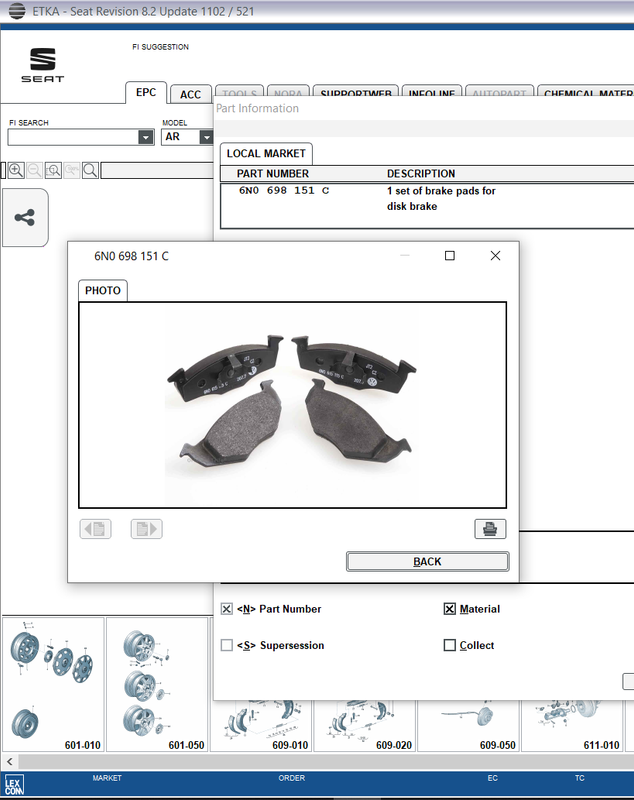Click the '1 set of brake pads' description
634x800 pixels.
(x=441, y=198)
